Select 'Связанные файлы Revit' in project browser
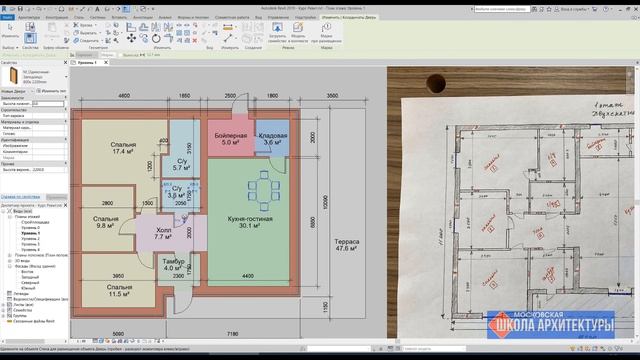This screenshot has width=640, height=360. [34, 321]
